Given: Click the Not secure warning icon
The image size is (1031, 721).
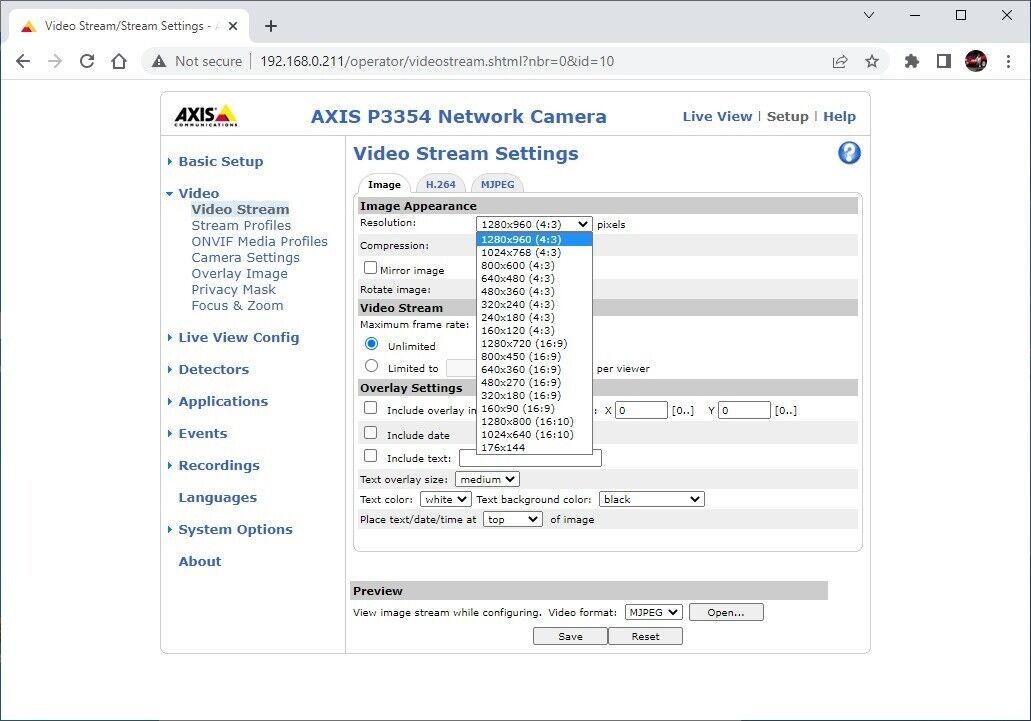Looking at the screenshot, I should [x=158, y=61].
